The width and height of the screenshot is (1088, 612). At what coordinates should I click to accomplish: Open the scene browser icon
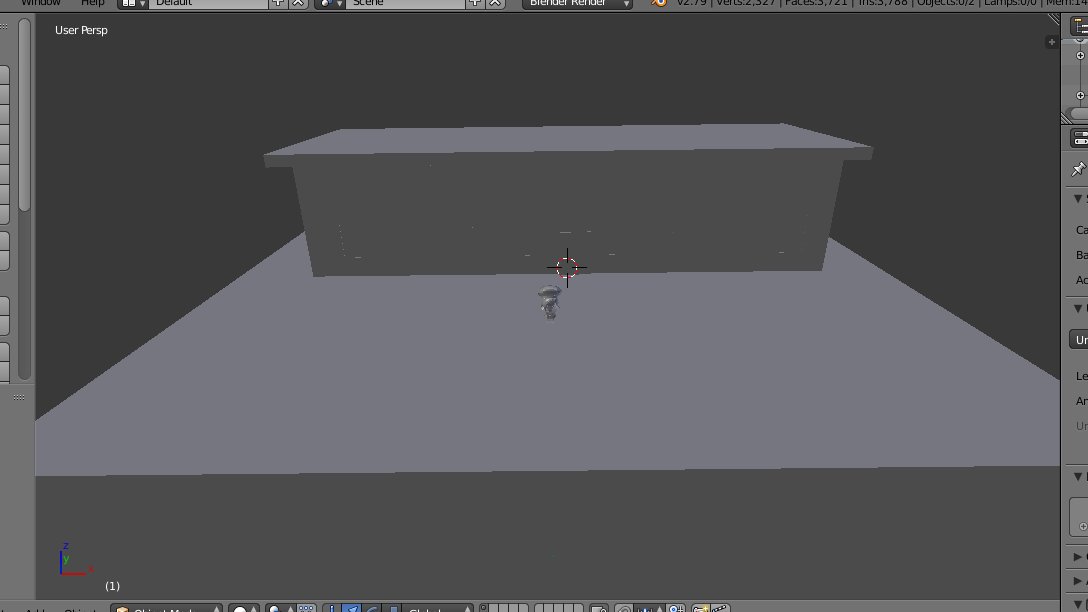click(x=330, y=3)
